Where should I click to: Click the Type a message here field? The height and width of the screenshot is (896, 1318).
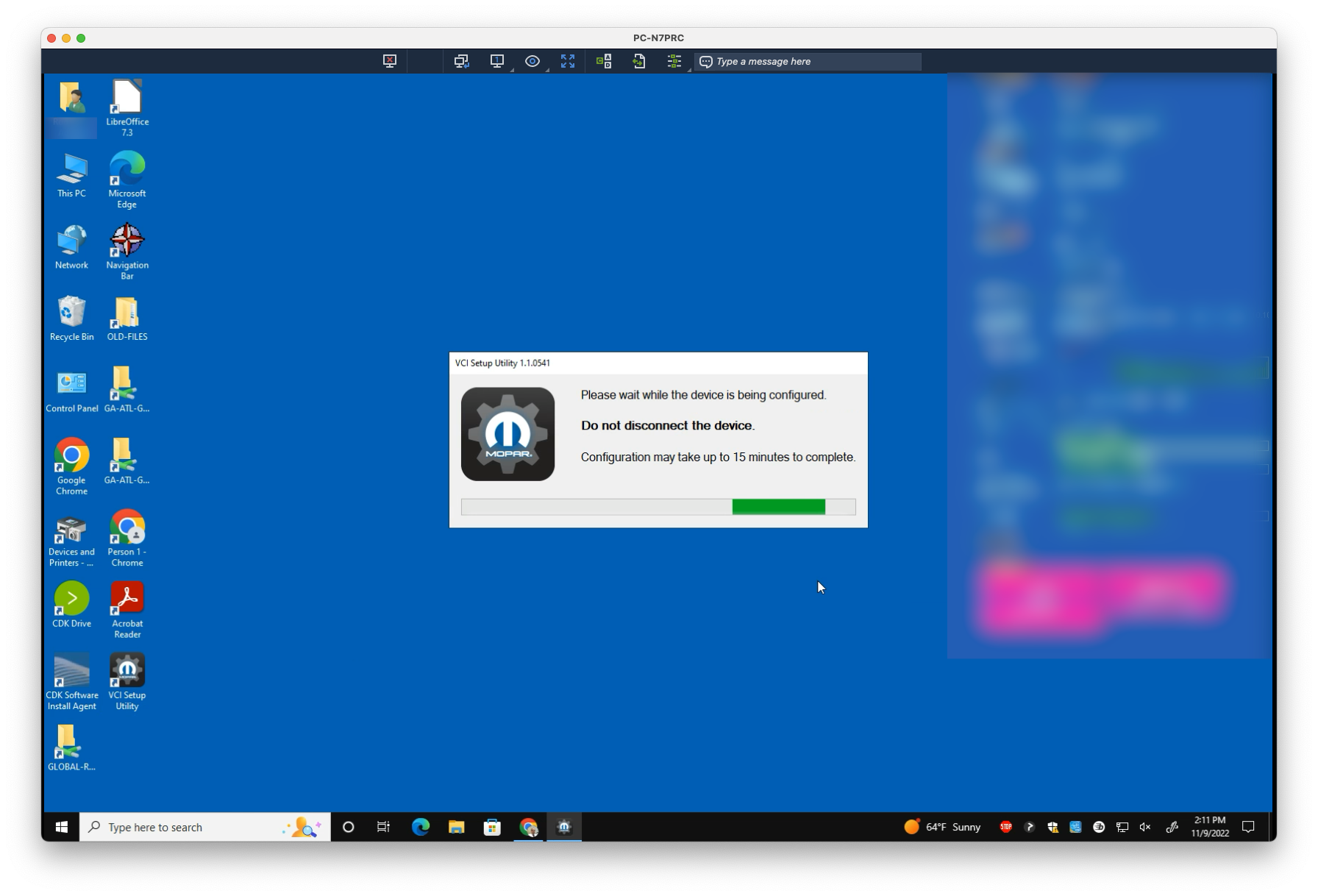(808, 62)
